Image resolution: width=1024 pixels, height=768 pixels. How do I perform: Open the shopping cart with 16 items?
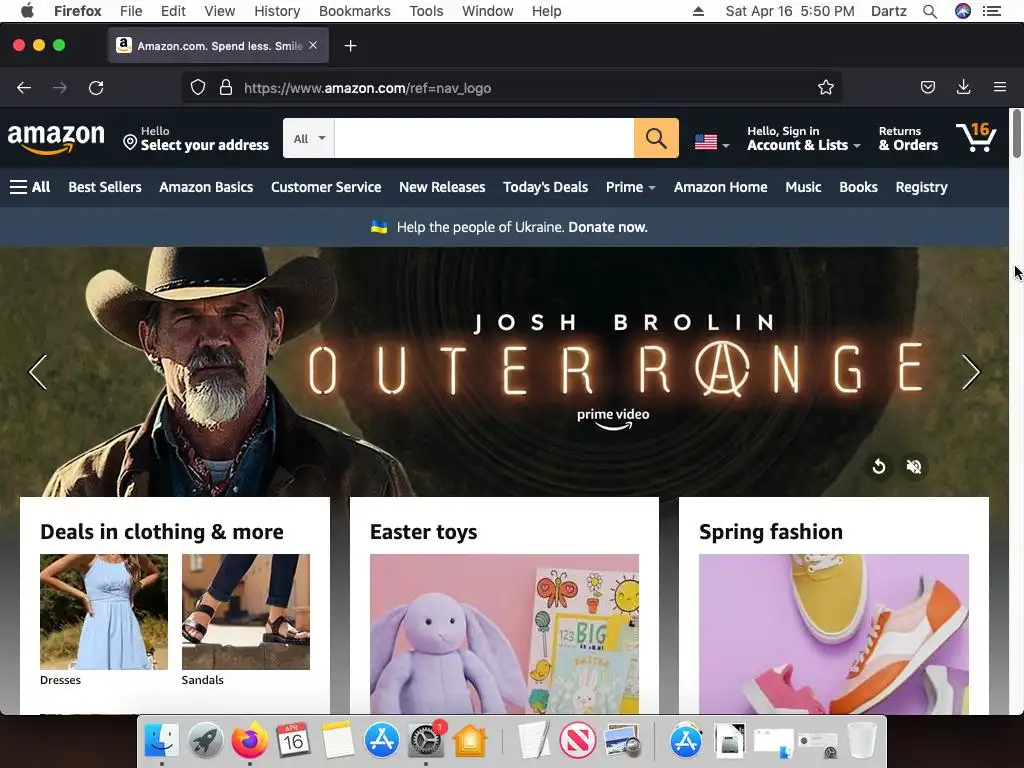[x=976, y=137]
